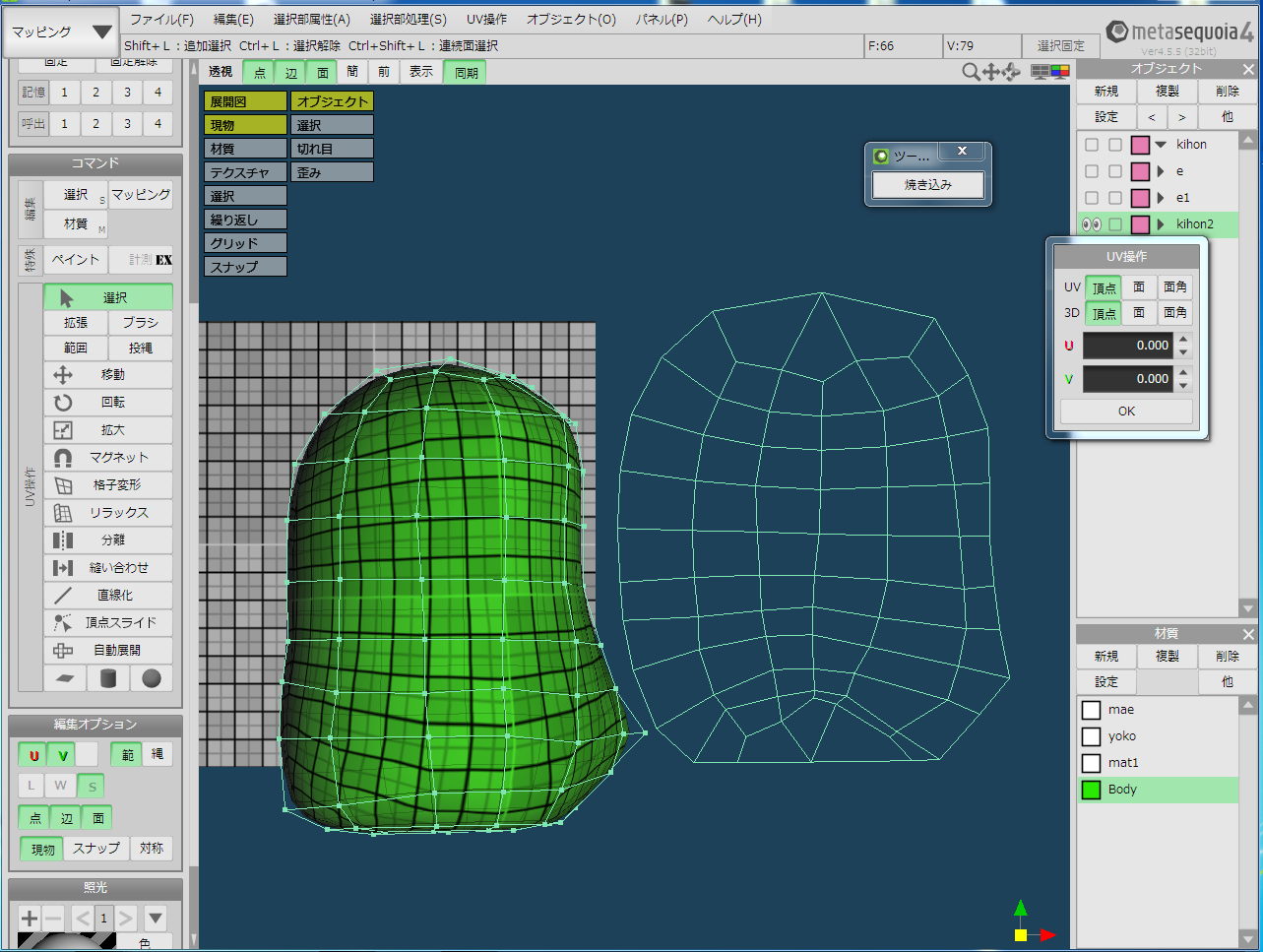The width and height of the screenshot is (1263, 952).
Task: Open the lighting dropdown triangle
Action: coord(156,919)
